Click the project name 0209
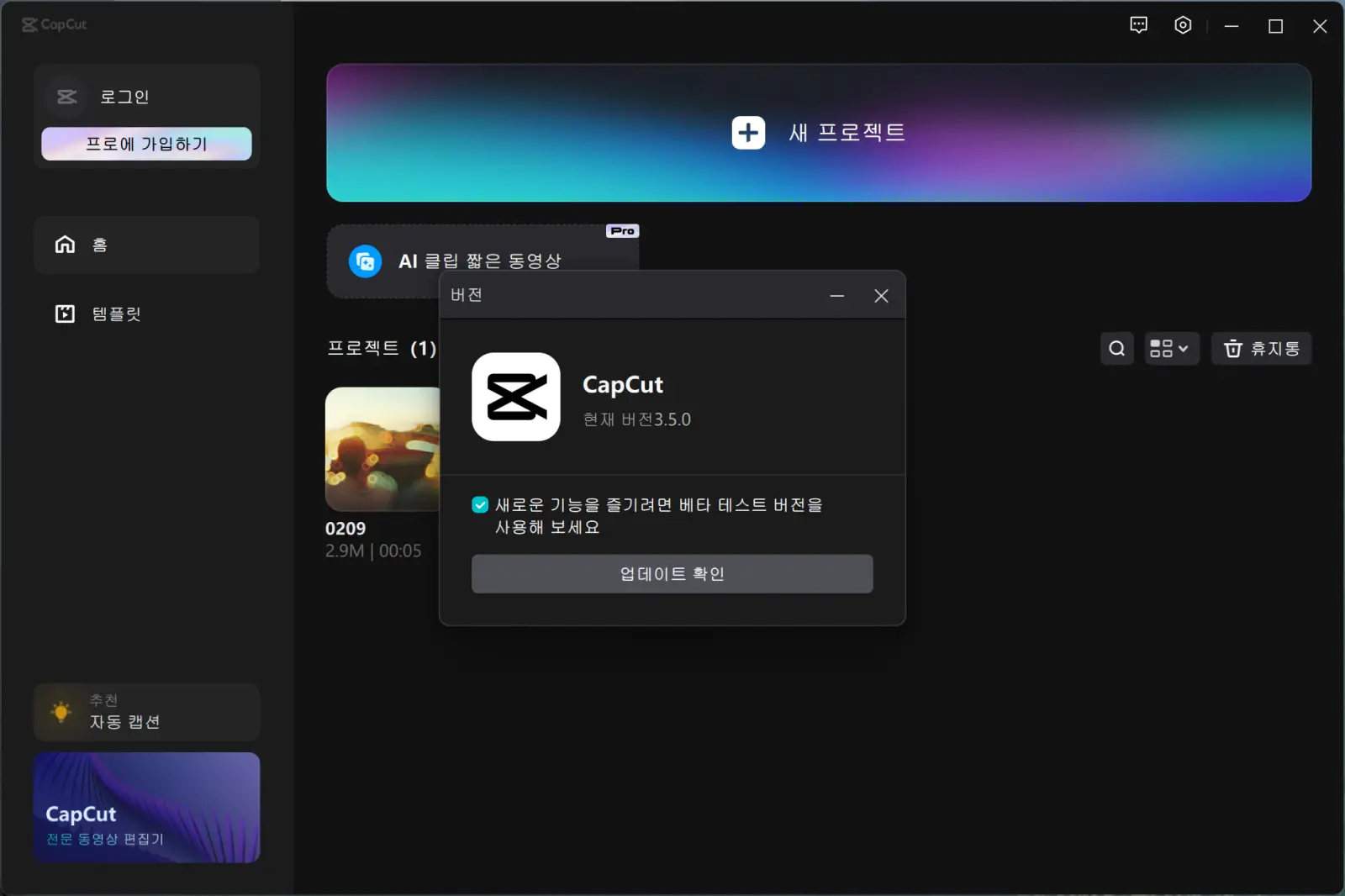 click(x=345, y=529)
